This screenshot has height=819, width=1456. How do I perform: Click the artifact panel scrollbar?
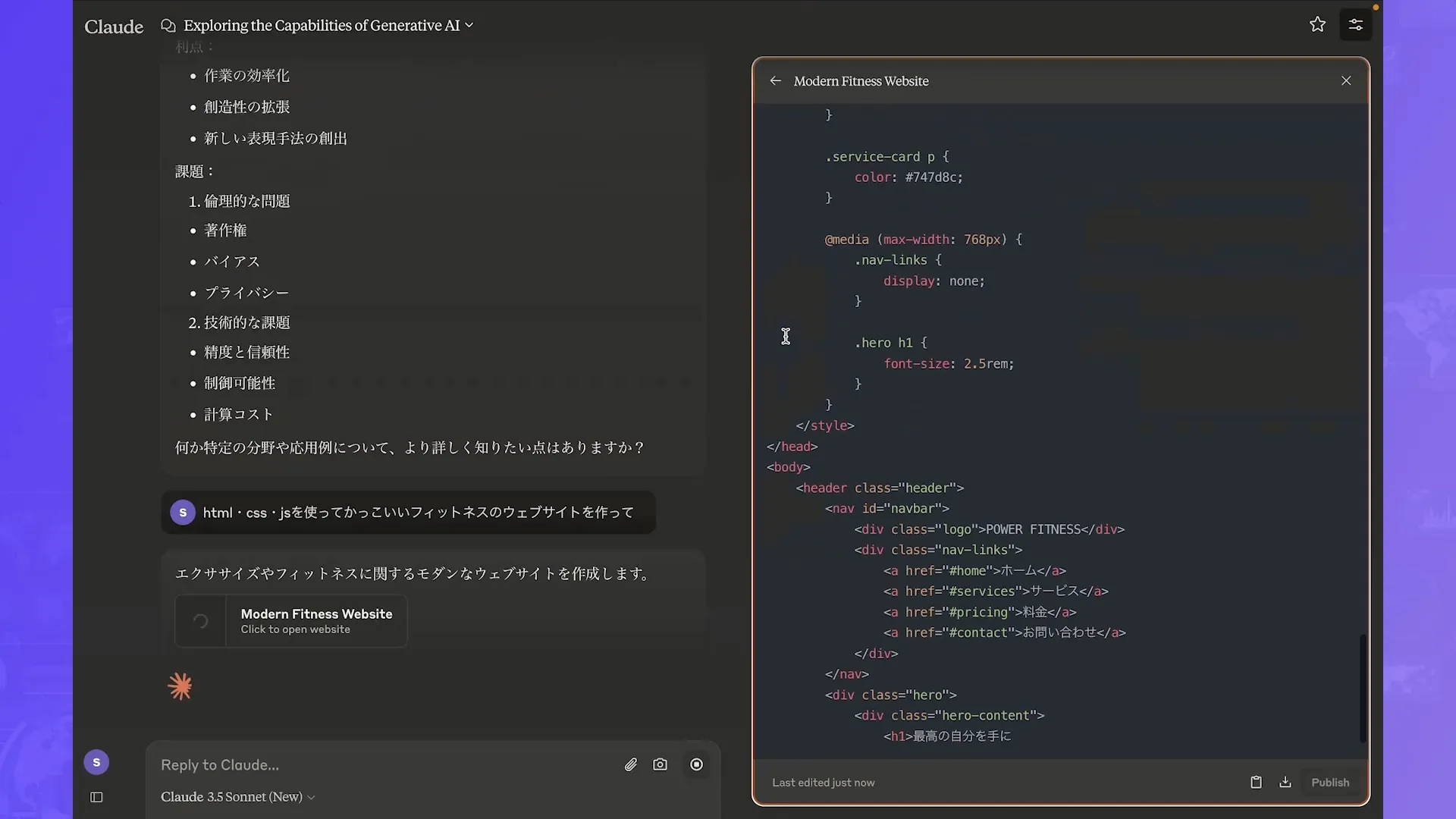[x=1363, y=686]
